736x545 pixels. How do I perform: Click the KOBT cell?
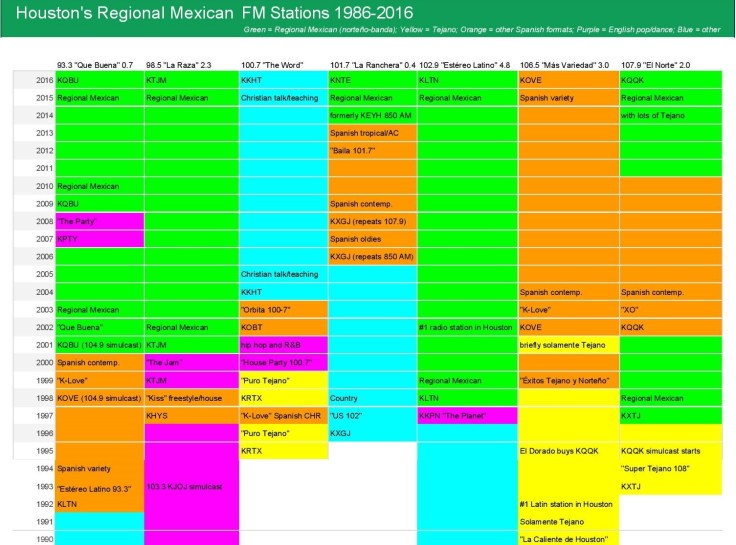[x=284, y=327]
